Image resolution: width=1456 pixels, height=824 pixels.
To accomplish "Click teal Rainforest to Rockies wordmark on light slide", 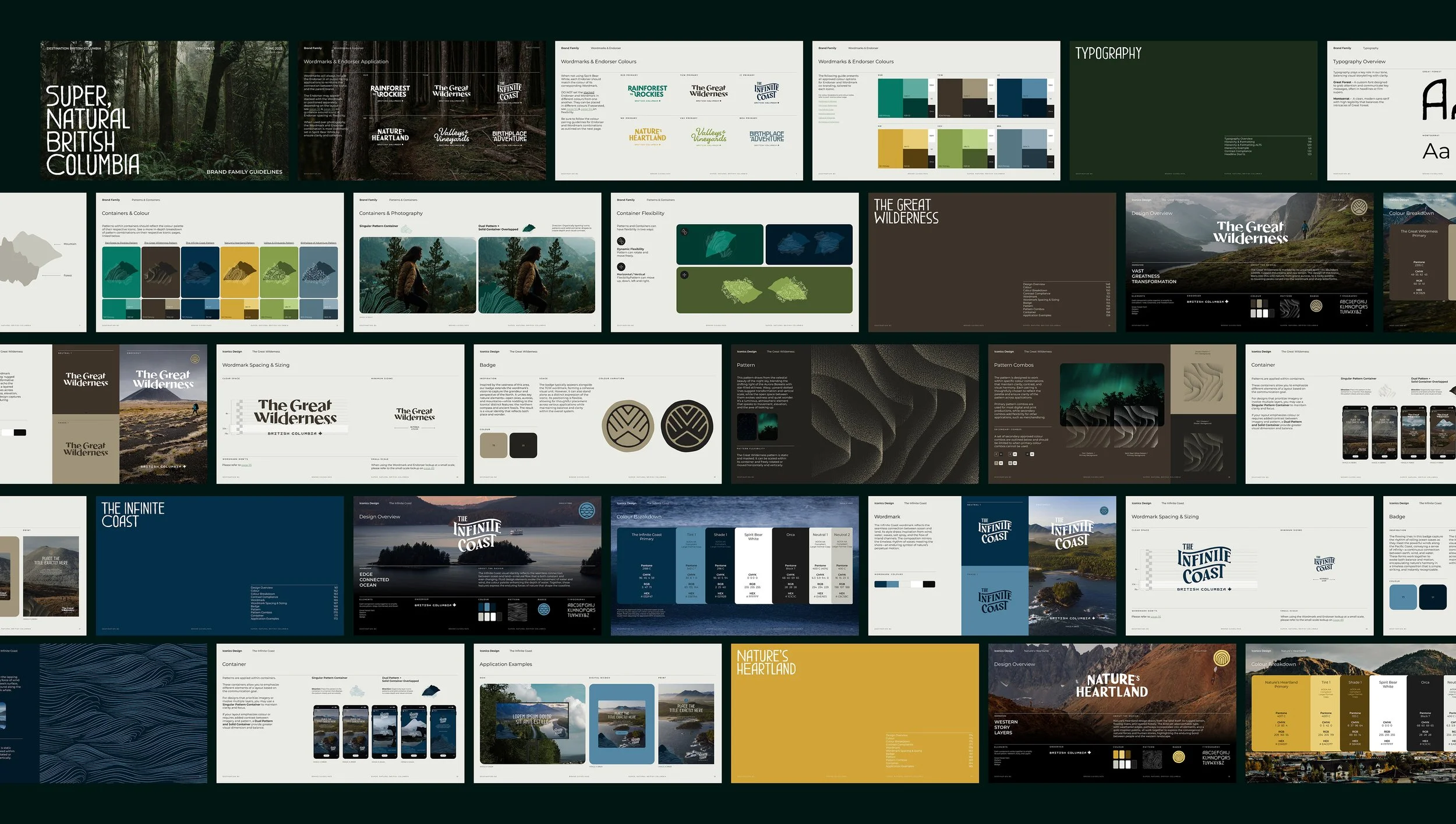I will (x=648, y=91).
